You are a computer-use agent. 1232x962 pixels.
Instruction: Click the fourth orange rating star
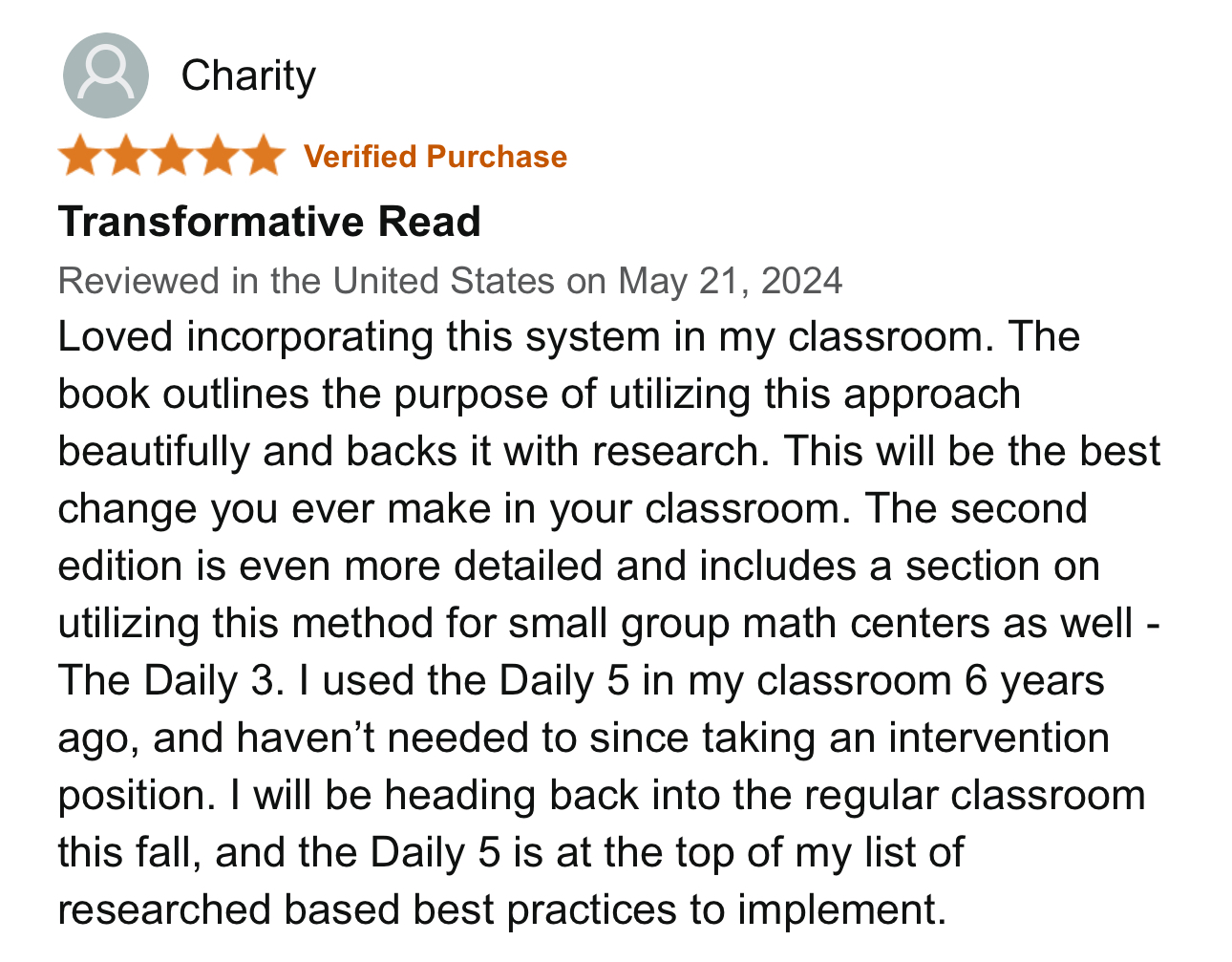coord(218,156)
